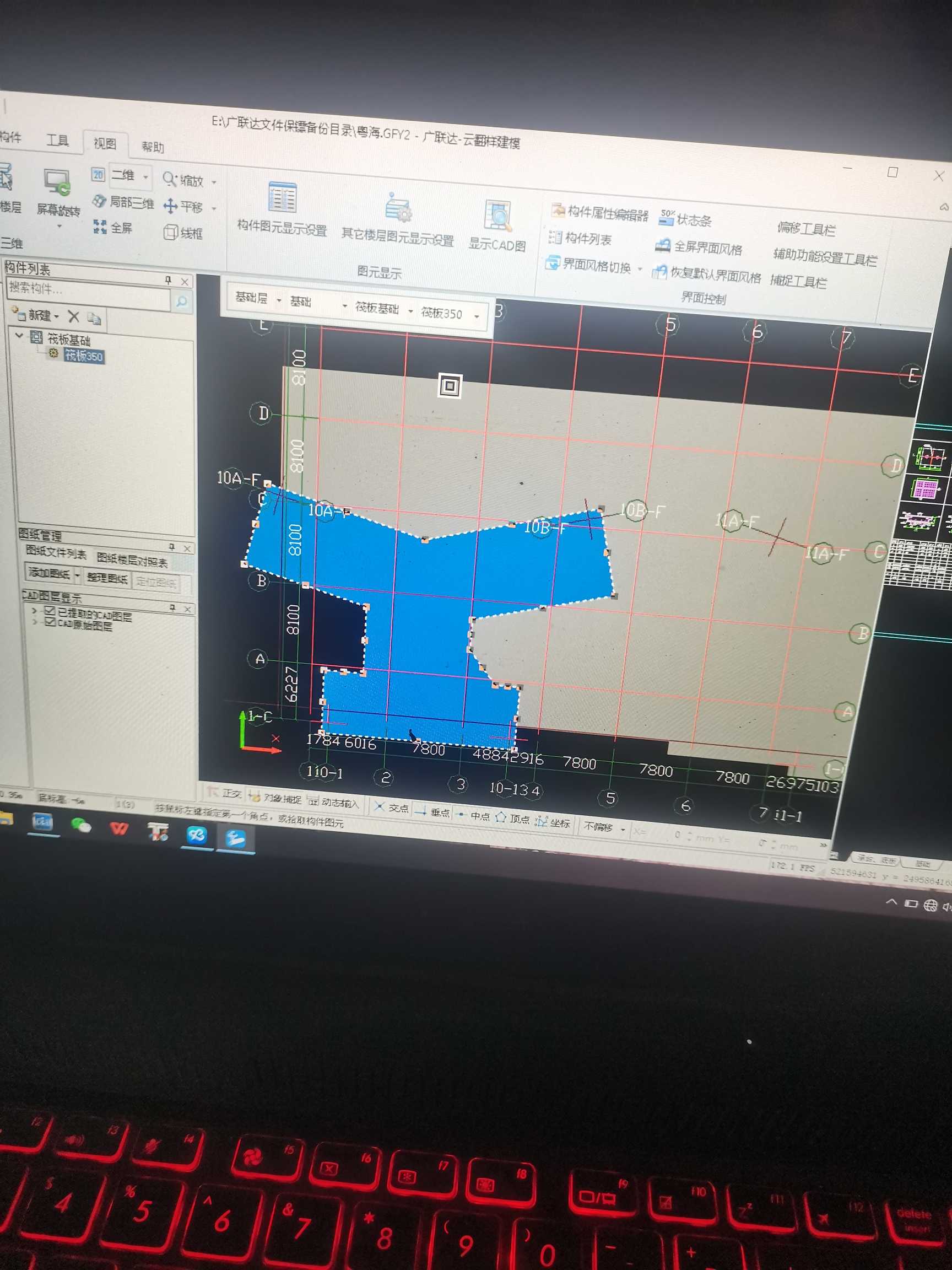Switch to 图纸文件列表 tab

pos(56,553)
